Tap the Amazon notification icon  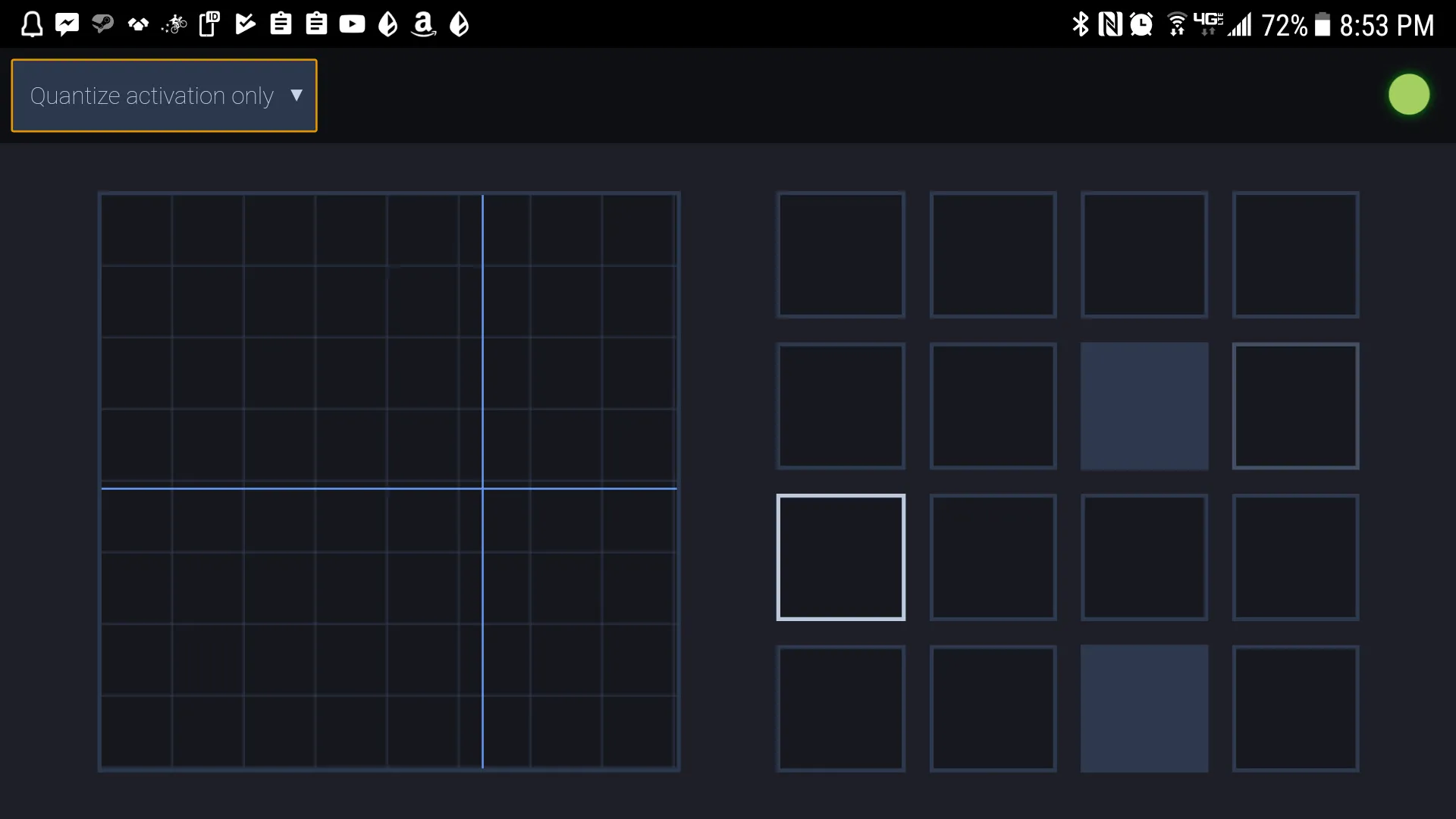pyautogui.click(x=423, y=24)
